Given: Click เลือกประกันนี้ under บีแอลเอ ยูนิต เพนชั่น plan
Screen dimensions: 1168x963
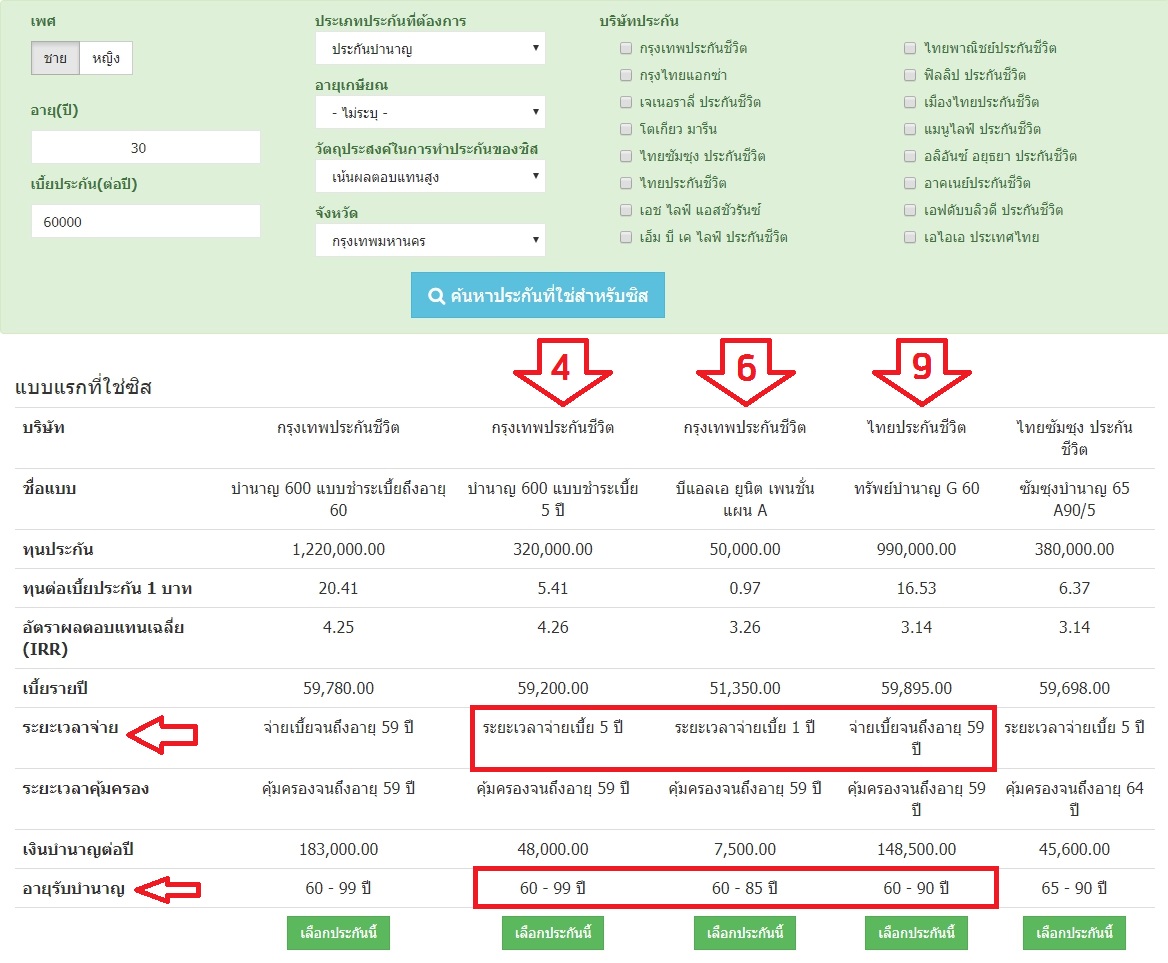Looking at the screenshot, I should click(744, 933).
